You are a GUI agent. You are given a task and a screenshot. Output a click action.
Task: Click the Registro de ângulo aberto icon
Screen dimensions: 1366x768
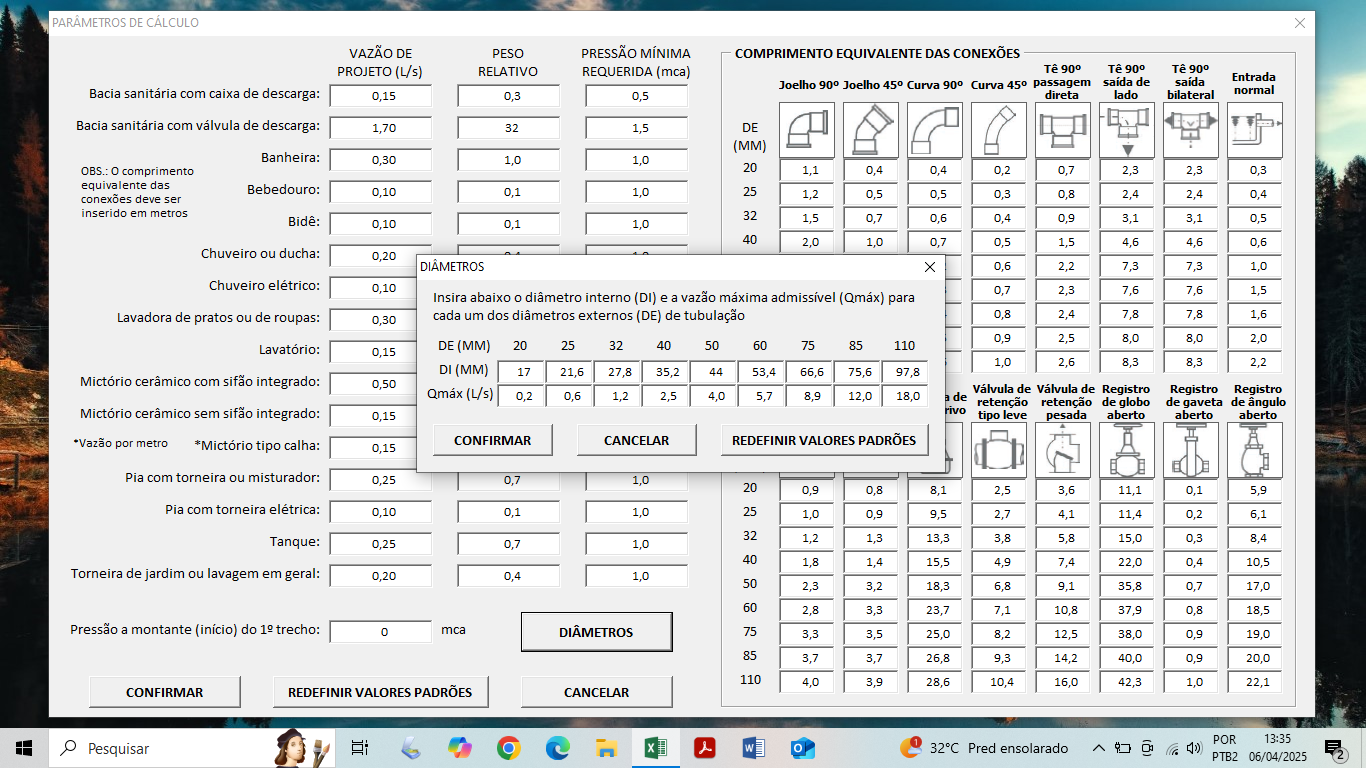[1255, 450]
